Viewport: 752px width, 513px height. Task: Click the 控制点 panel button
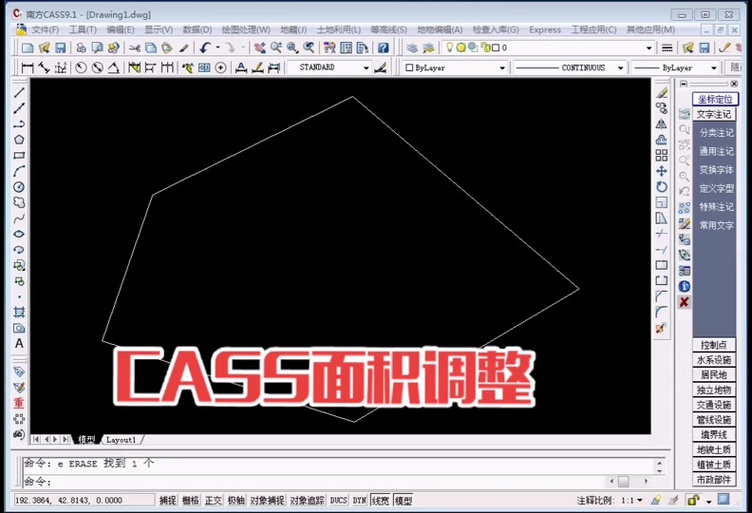point(714,345)
